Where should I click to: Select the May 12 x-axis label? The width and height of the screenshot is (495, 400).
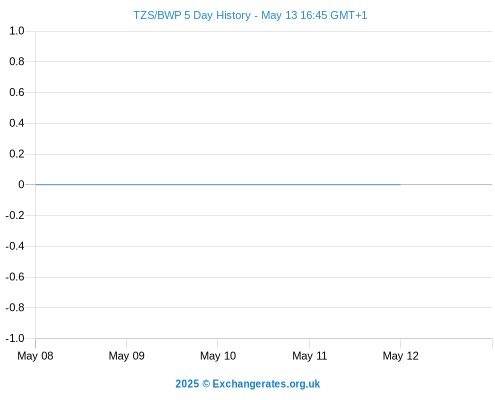pos(400,356)
